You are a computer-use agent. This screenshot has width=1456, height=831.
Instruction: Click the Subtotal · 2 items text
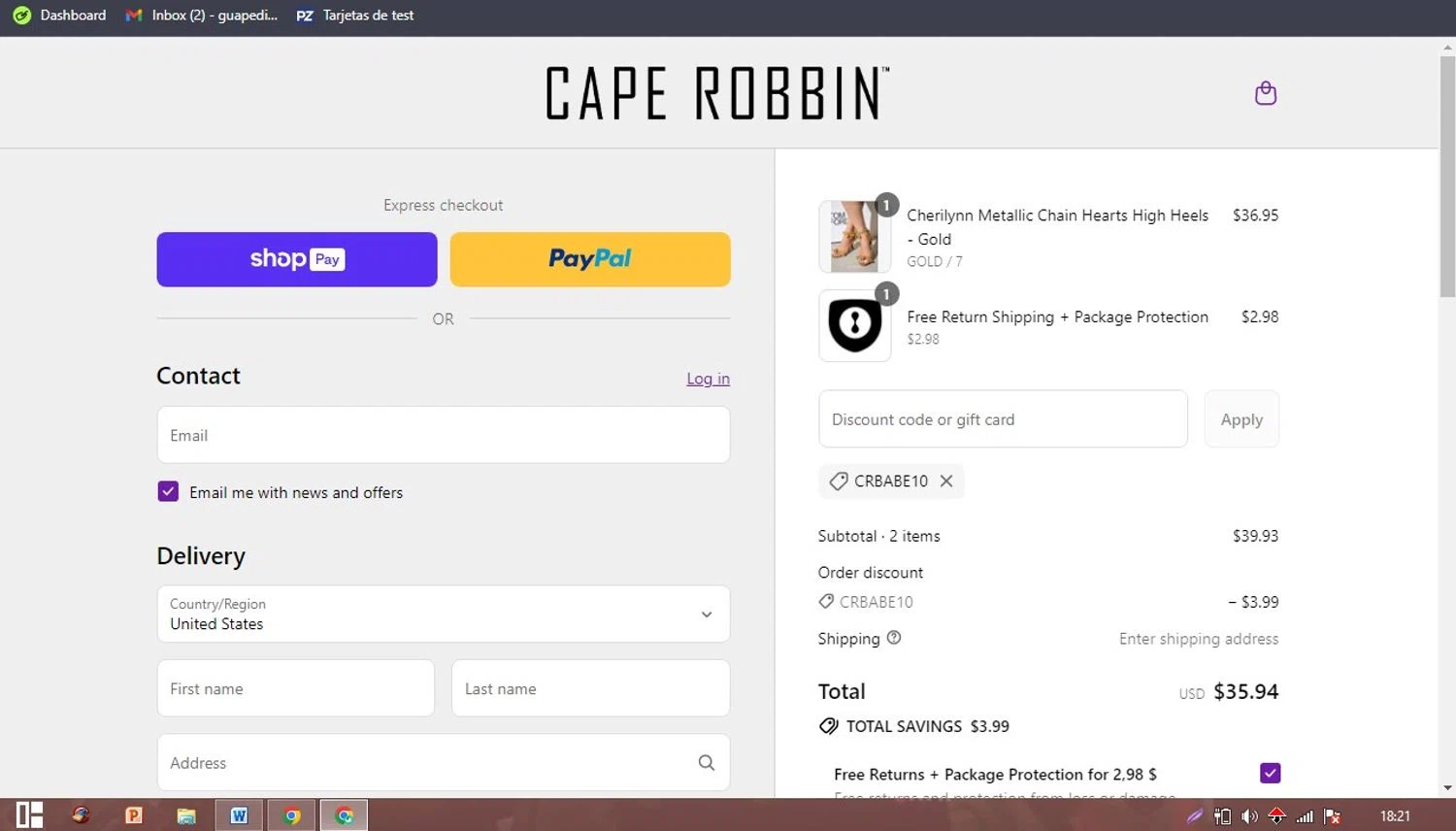pos(879,536)
